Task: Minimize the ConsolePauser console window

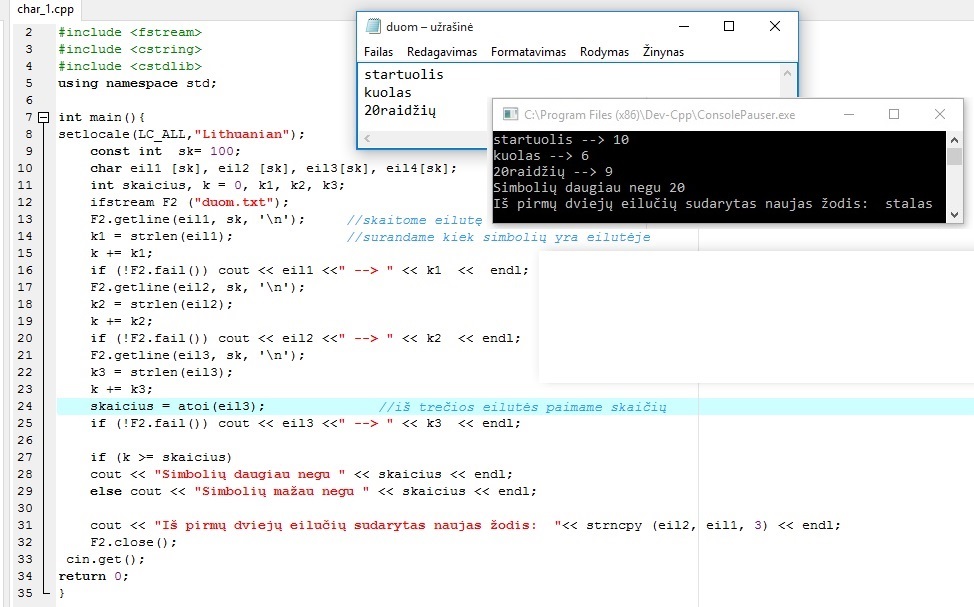Action: click(849, 114)
